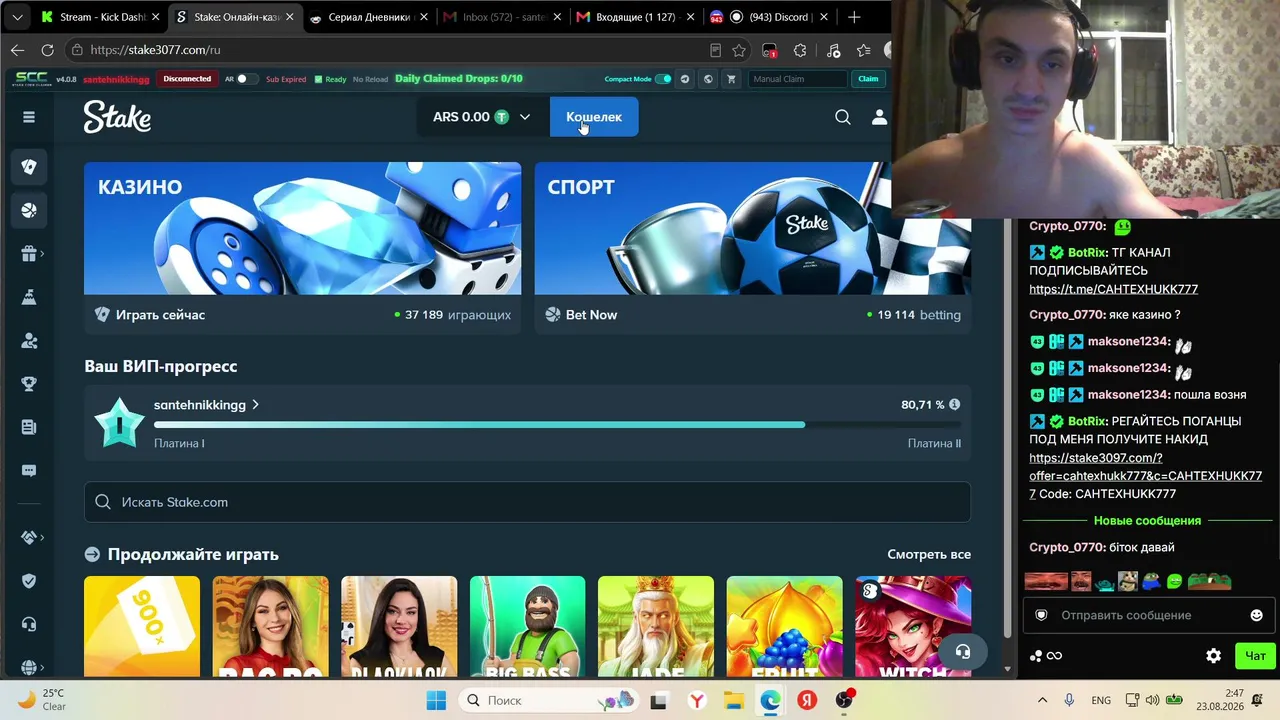Open the Affiliate people icon in sidebar
Screen dimensions: 1280x720
point(29,341)
